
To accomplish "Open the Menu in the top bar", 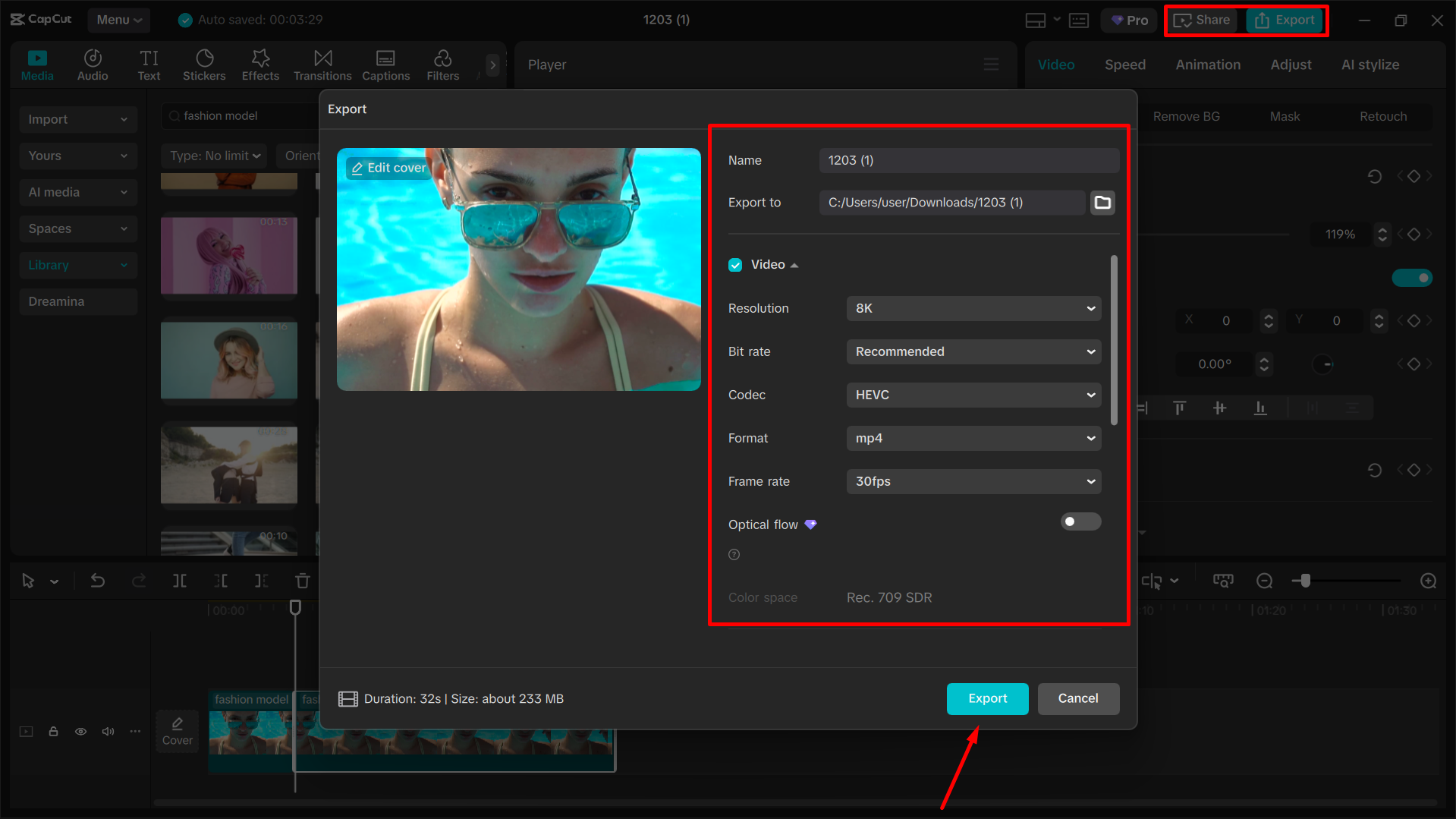I will (118, 20).
